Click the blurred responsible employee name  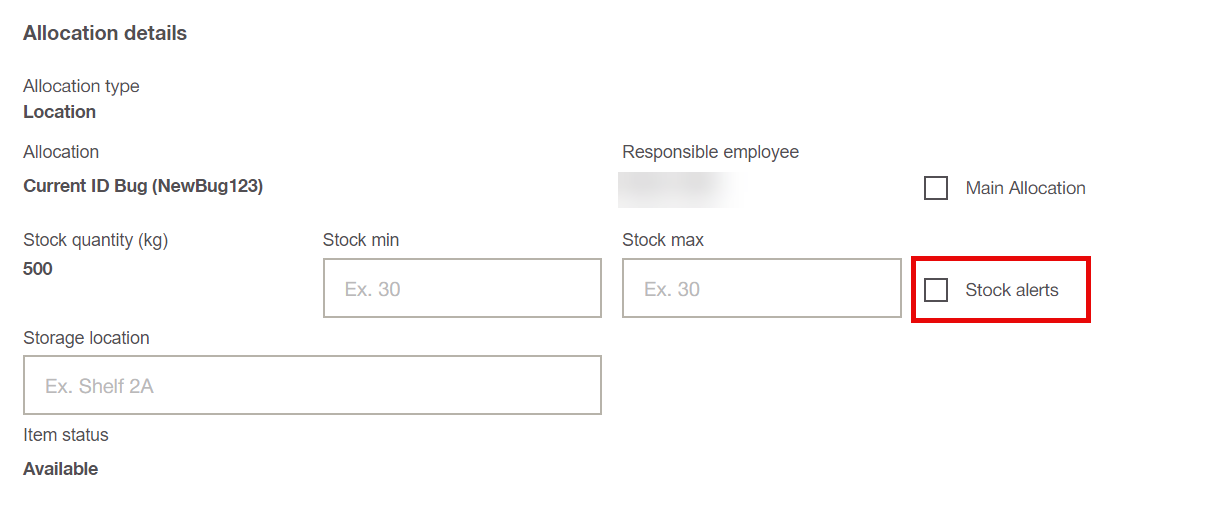point(678,189)
